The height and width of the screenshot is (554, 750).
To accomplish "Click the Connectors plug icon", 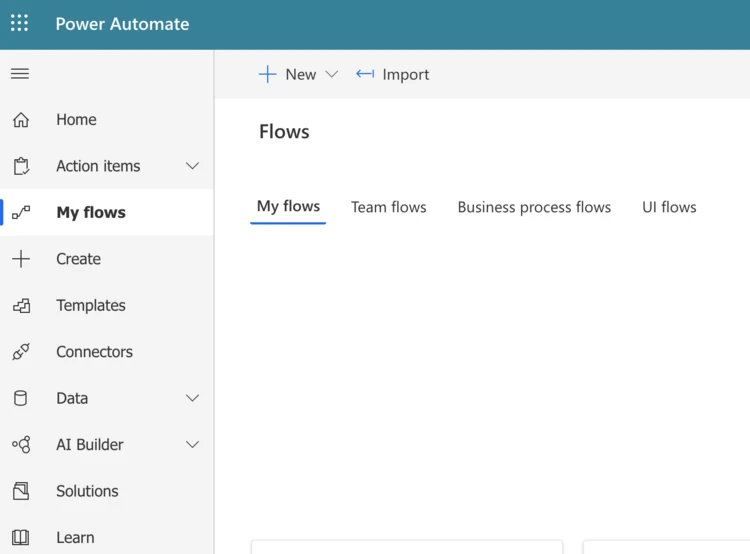I will (21, 352).
